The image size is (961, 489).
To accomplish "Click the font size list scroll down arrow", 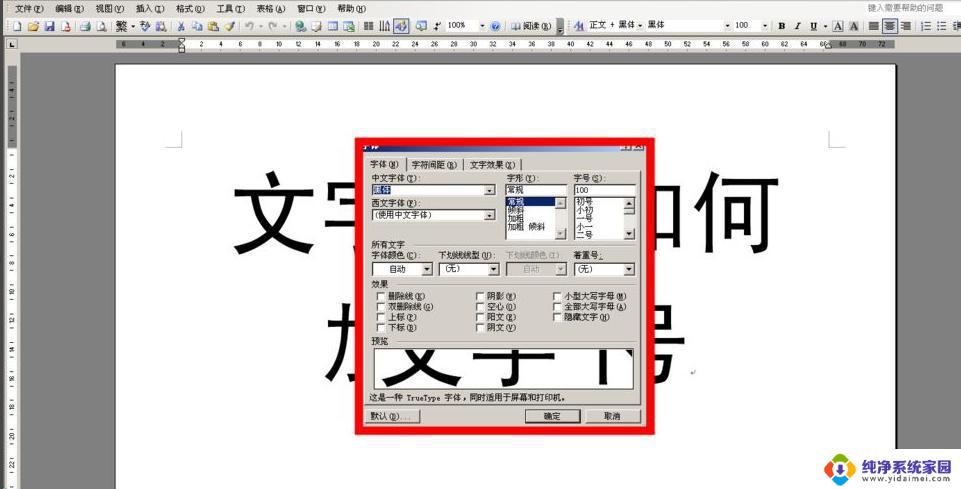I will click(629, 234).
